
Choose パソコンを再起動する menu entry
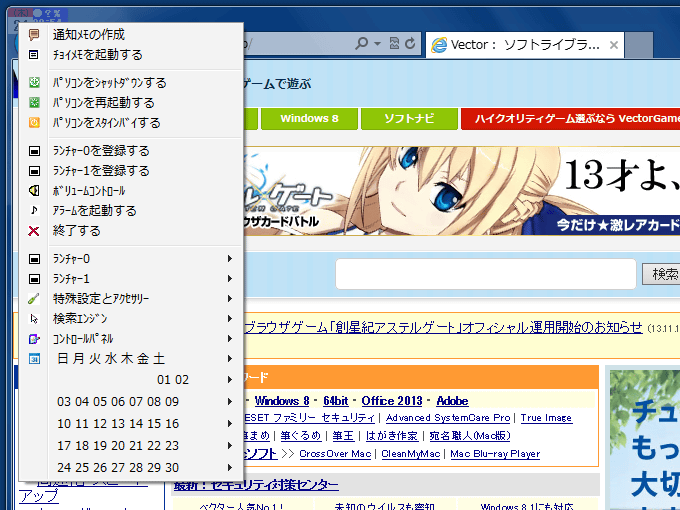point(131,102)
